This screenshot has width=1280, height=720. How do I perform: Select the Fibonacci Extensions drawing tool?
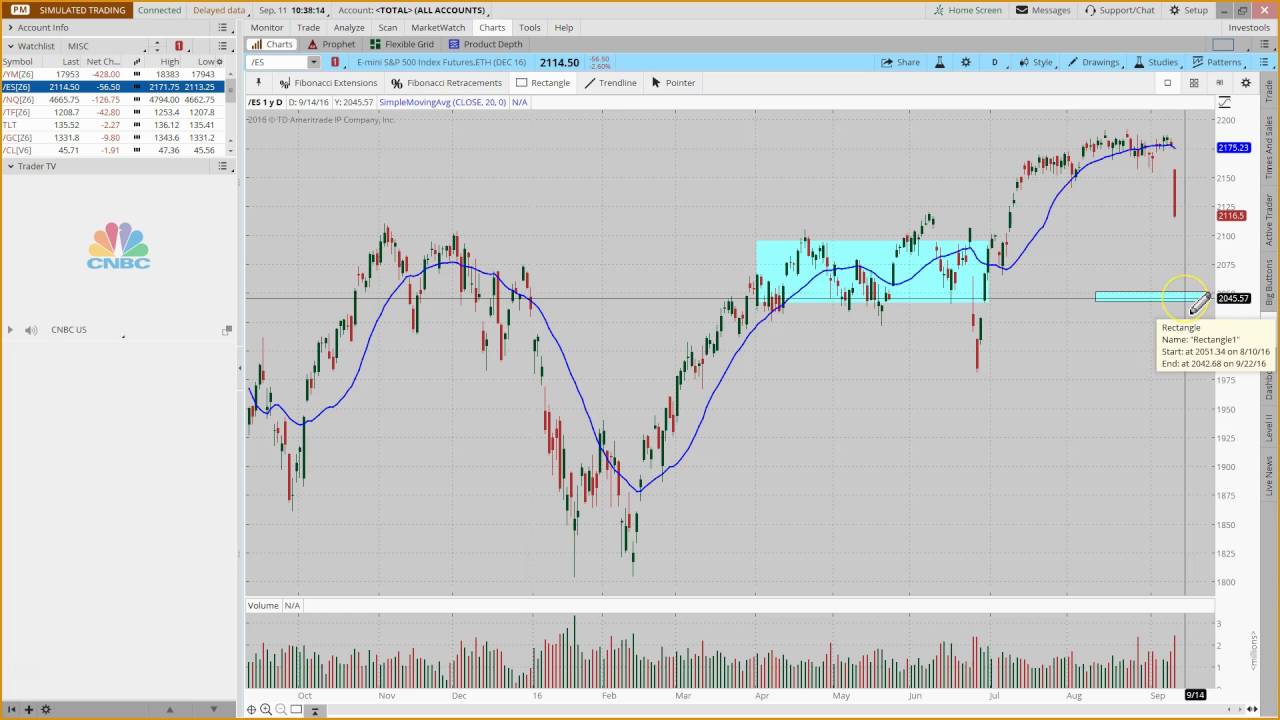coord(329,83)
